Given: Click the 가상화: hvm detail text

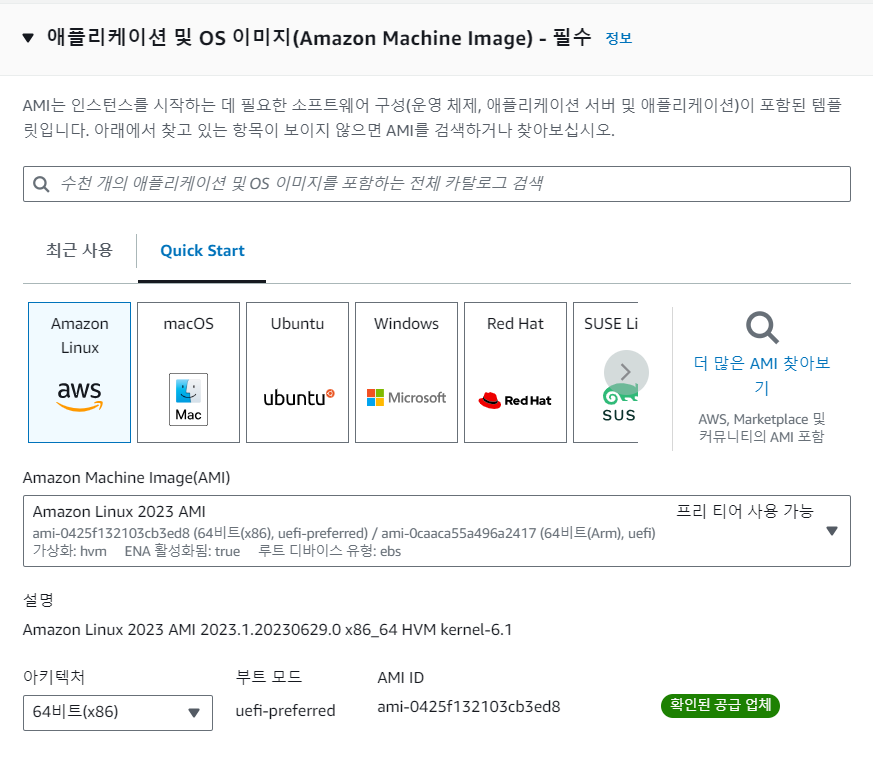Looking at the screenshot, I should click(x=70, y=551).
